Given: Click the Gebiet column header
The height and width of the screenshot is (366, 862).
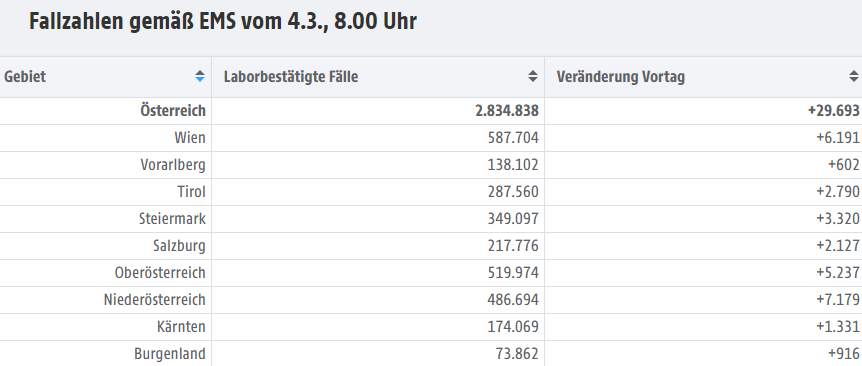Looking at the screenshot, I should point(105,77).
